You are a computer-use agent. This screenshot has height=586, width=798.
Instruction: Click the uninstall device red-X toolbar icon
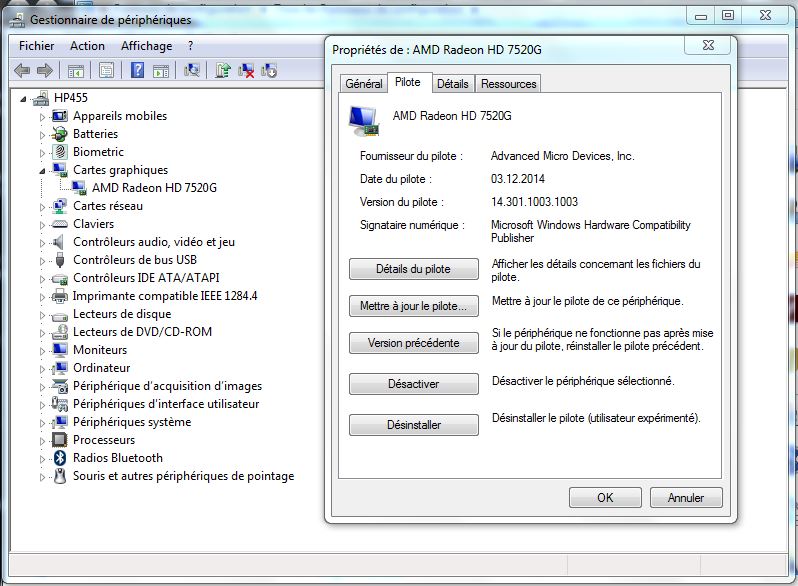[246, 70]
